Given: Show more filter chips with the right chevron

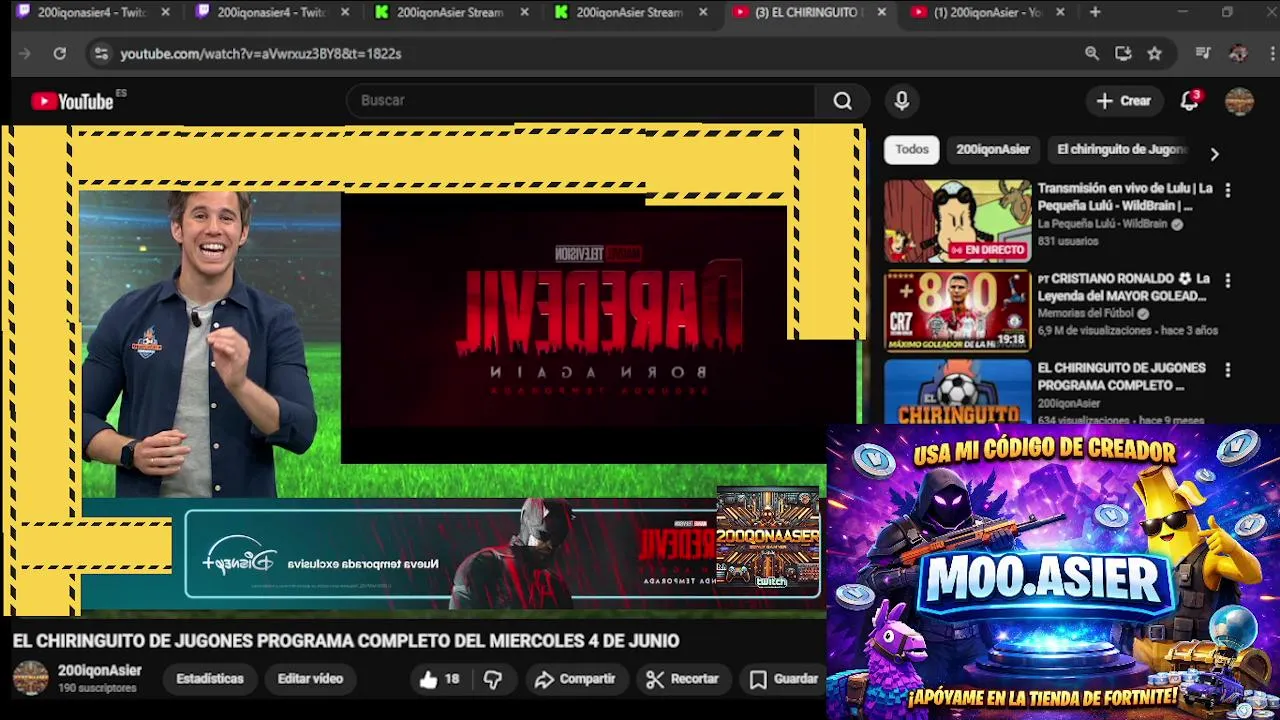Looking at the screenshot, I should click(x=1214, y=154).
